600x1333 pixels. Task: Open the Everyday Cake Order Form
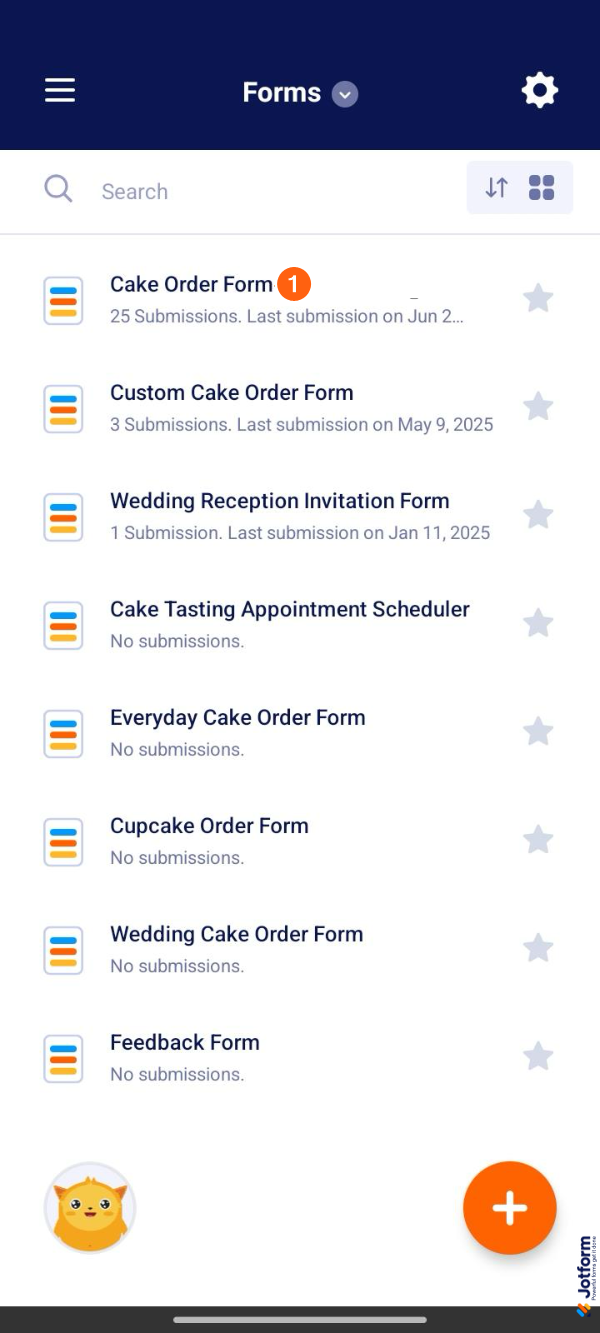click(x=237, y=718)
